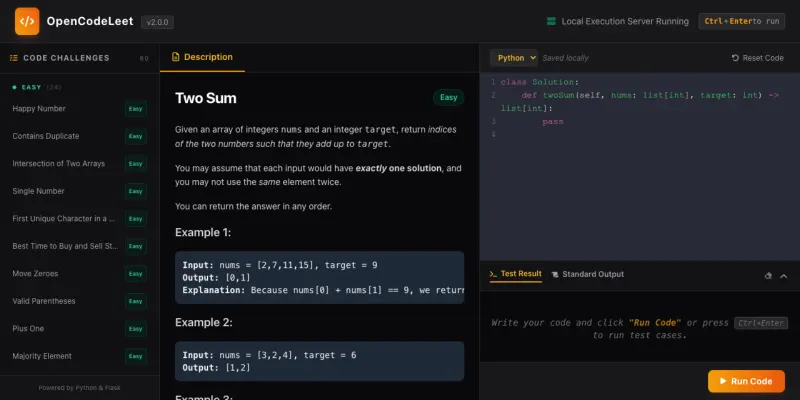
Task: Click the Run Code button
Action: point(746,381)
